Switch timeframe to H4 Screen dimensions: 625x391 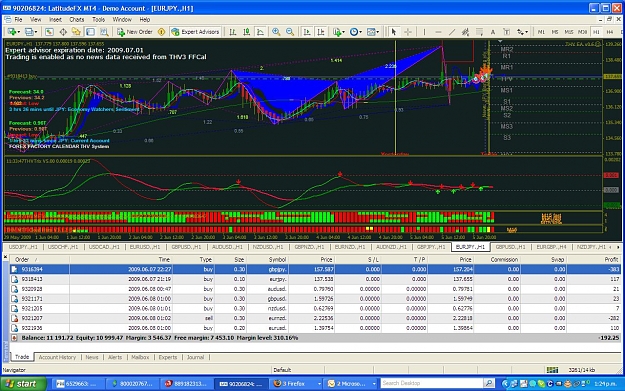(609, 32)
